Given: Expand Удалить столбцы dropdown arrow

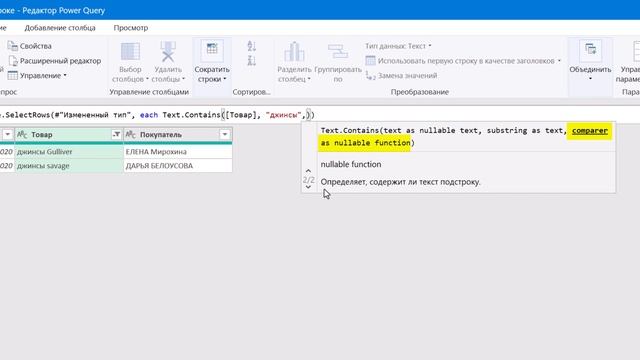Looking at the screenshot, I should tap(184, 79).
